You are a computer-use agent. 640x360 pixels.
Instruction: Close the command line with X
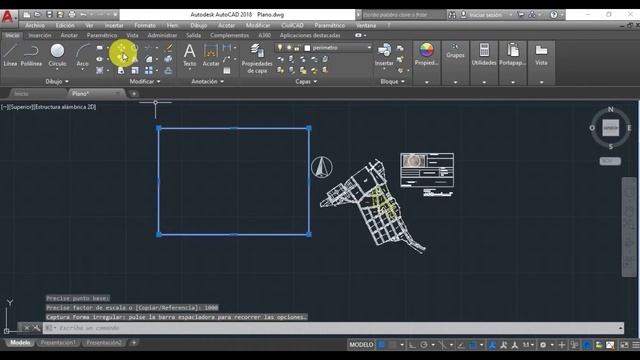coord(27,328)
